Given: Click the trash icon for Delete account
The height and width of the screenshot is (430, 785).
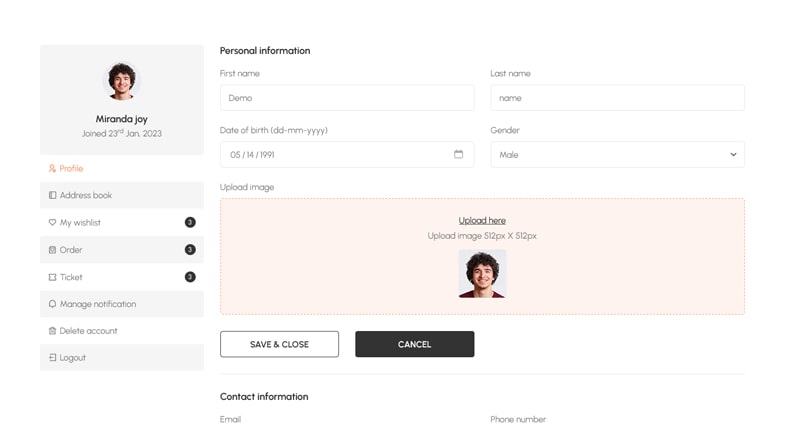Looking at the screenshot, I should pos(52,331).
